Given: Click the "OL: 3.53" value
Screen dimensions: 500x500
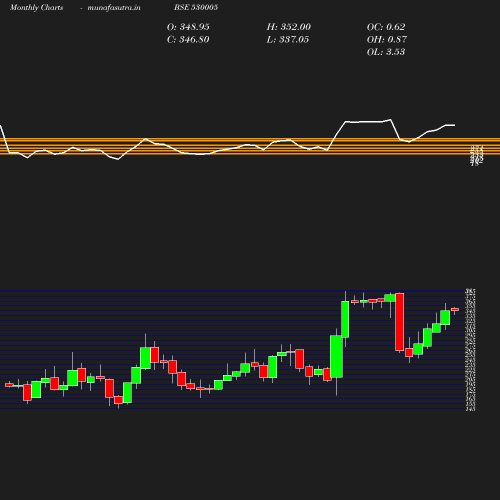Looking at the screenshot, I should [386, 52].
